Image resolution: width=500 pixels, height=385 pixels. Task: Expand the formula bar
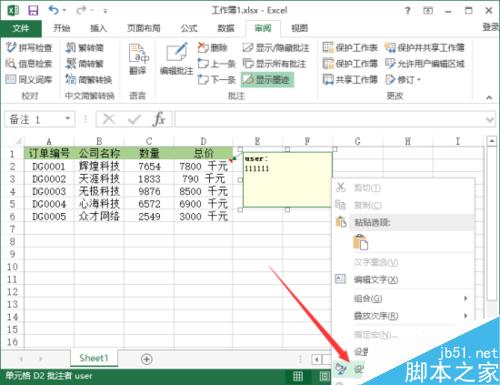click(x=490, y=119)
